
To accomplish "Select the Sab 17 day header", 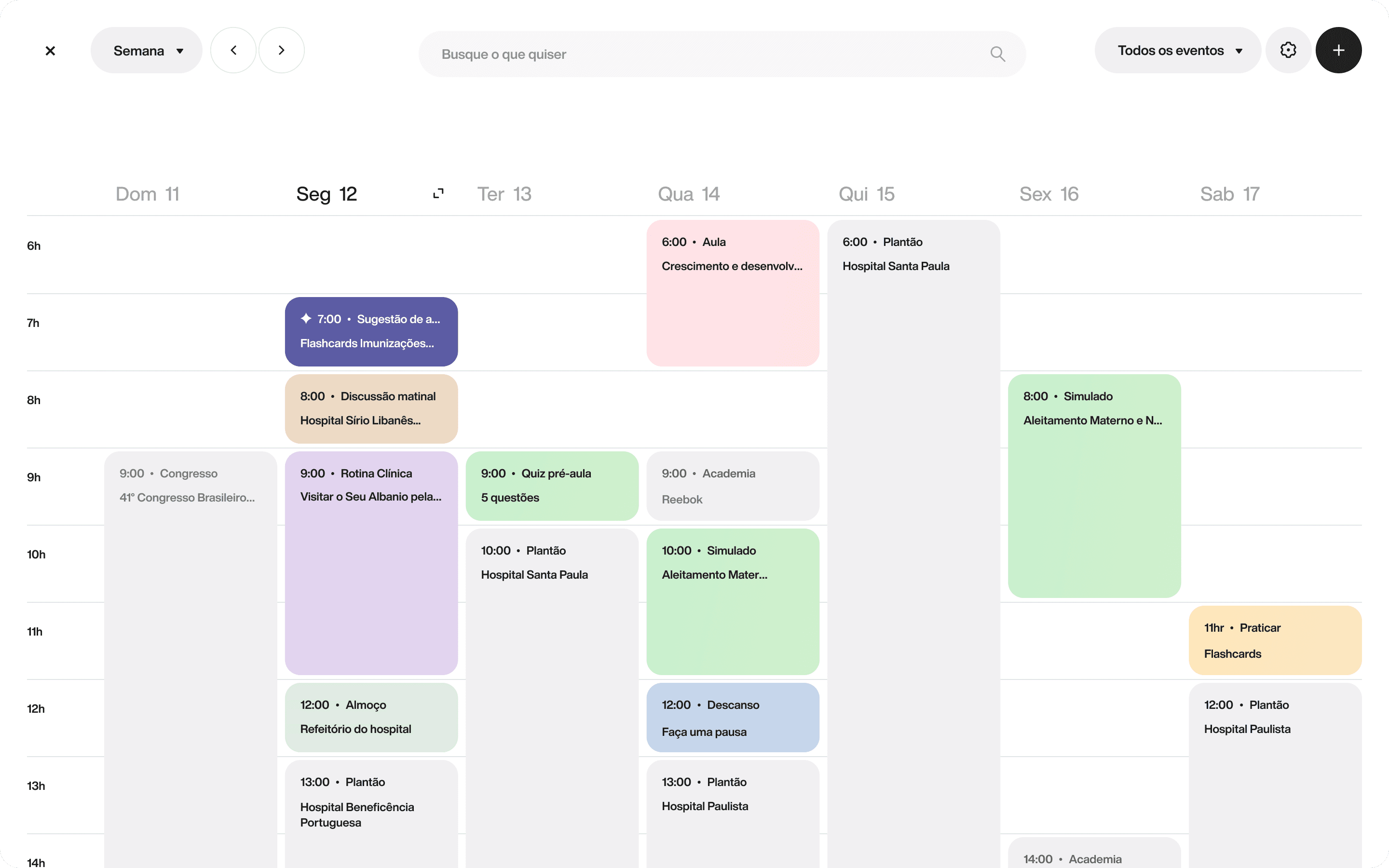I will 1229,194.
